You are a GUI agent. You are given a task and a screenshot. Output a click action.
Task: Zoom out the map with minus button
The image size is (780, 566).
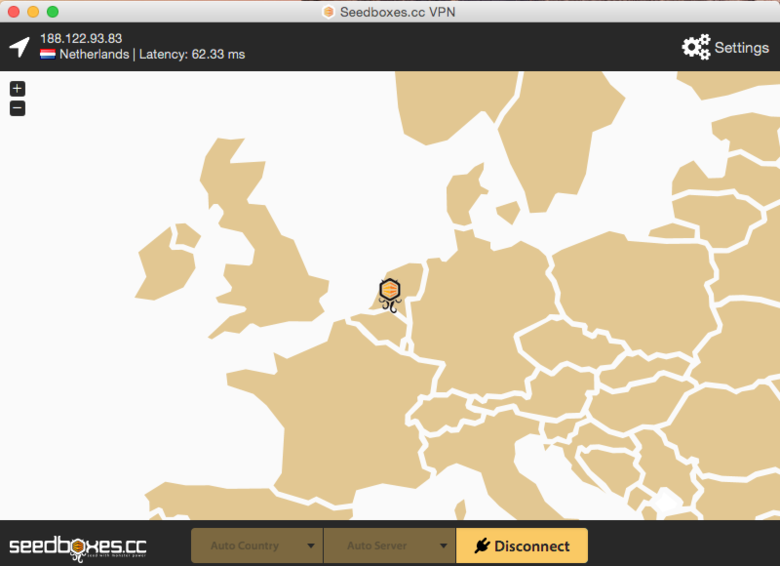[x=17, y=108]
